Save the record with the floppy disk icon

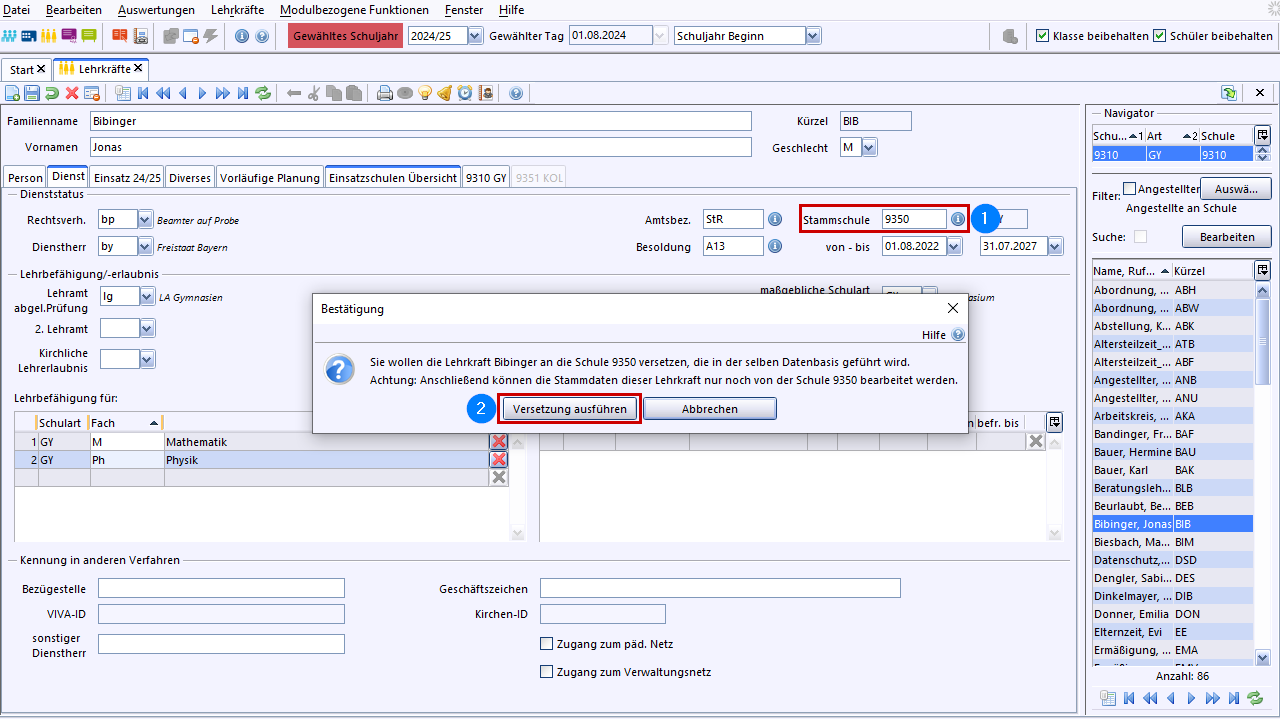pyautogui.click(x=32, y=93)
